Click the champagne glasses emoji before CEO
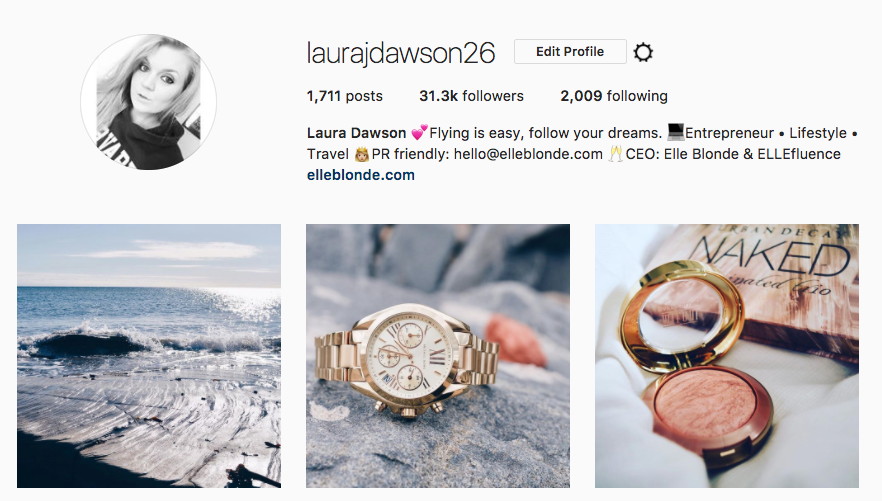Screen dimensions: 882x501 pyautogui.click(x=615, y=154)
